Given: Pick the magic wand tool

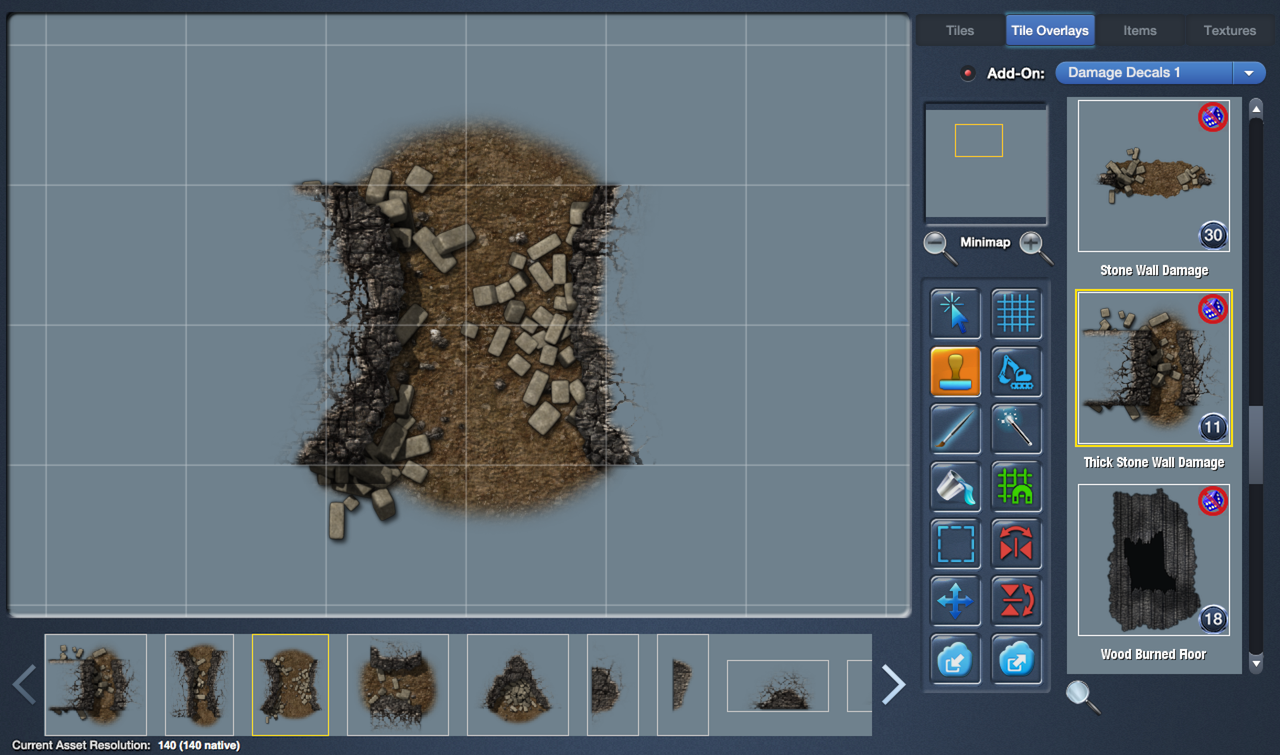Looking at the screenshot, I should (x=1016, y=430).
